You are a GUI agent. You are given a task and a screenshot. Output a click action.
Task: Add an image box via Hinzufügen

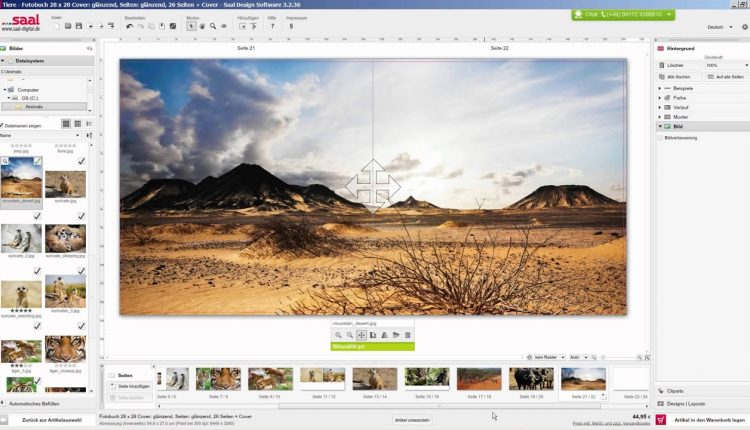tap(243, 26)
